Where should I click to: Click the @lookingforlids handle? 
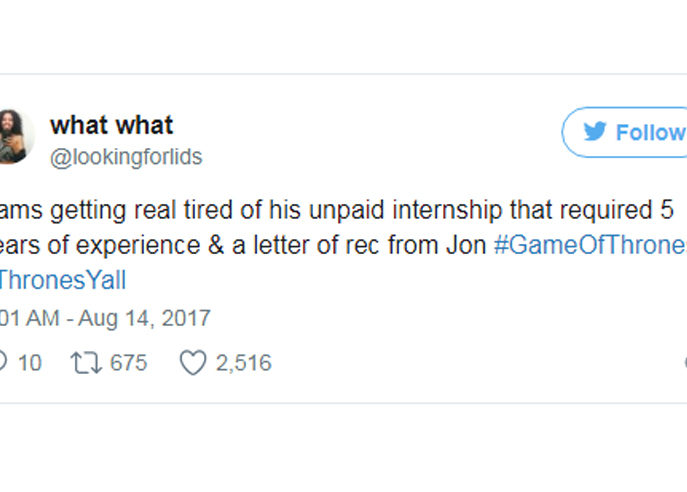pyautogui.click(x=126, y=157)
